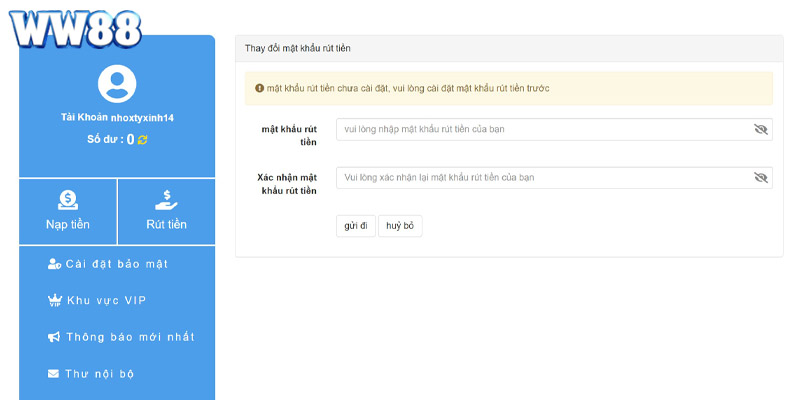Click the Khu vực VIP crown icon

click(x=54, y=300)
